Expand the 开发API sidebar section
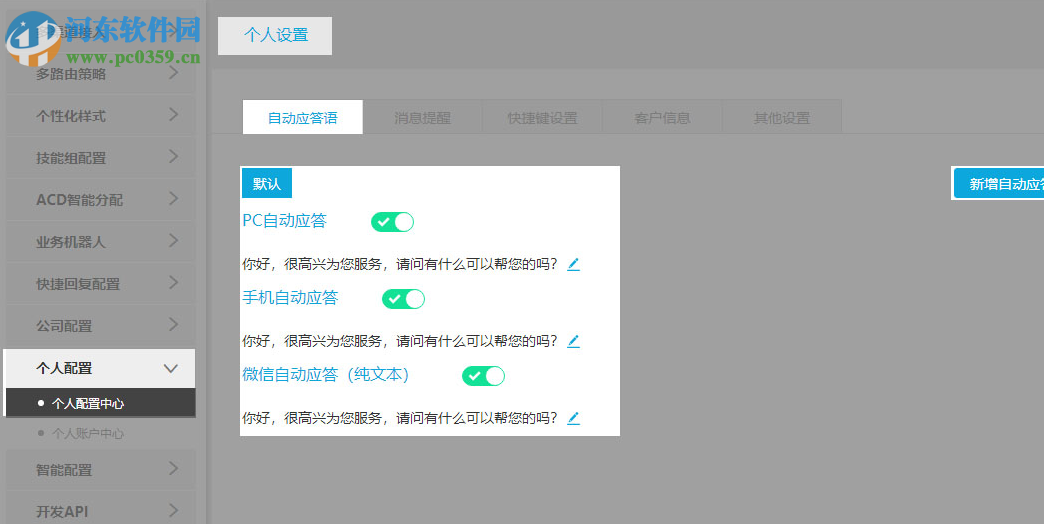 pos(101,511)
